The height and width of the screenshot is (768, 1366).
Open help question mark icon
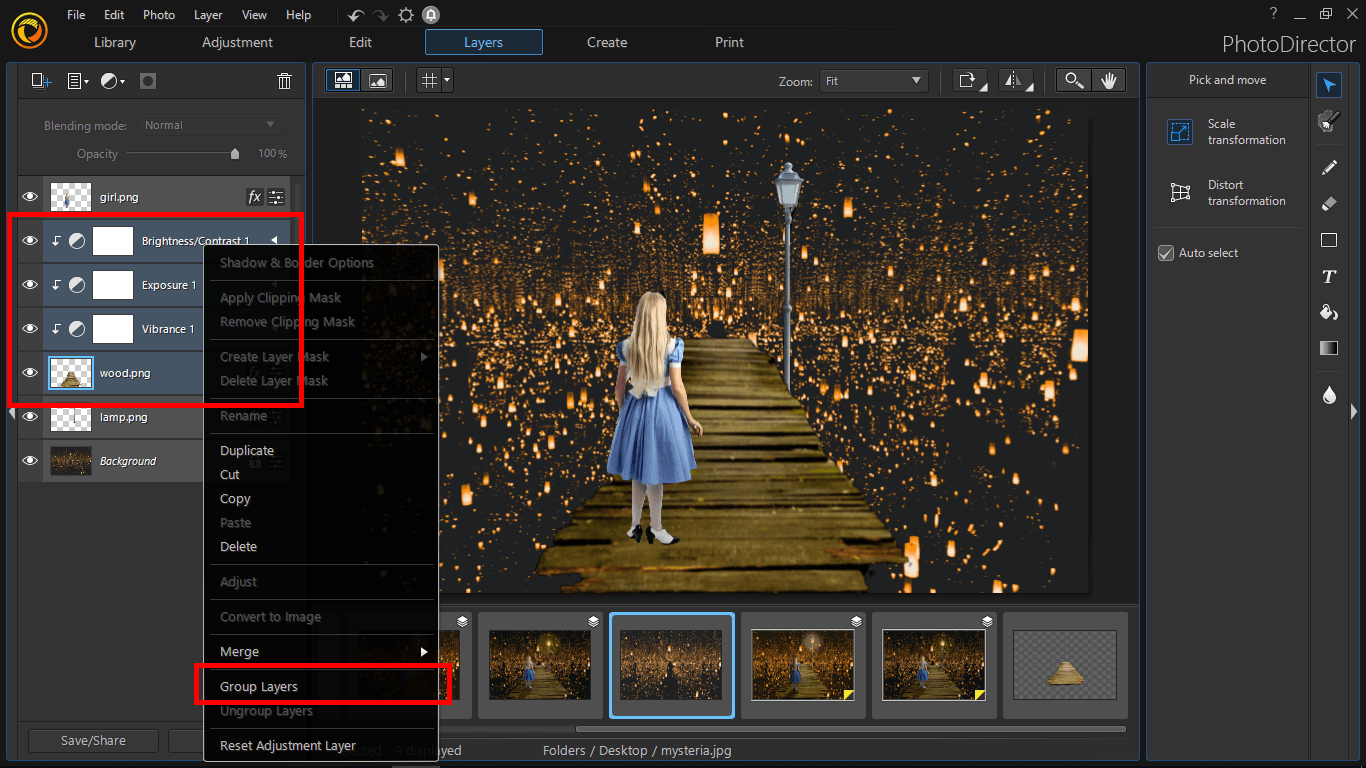click(1273, 13)
